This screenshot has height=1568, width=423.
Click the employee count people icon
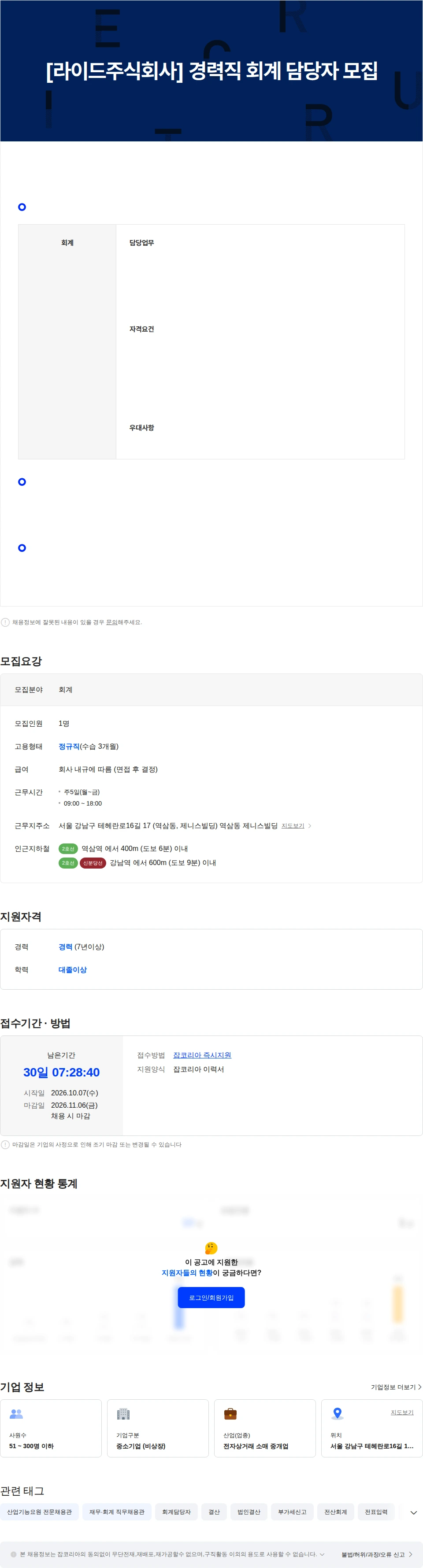pyautogui.click(x=16, y=1413)
